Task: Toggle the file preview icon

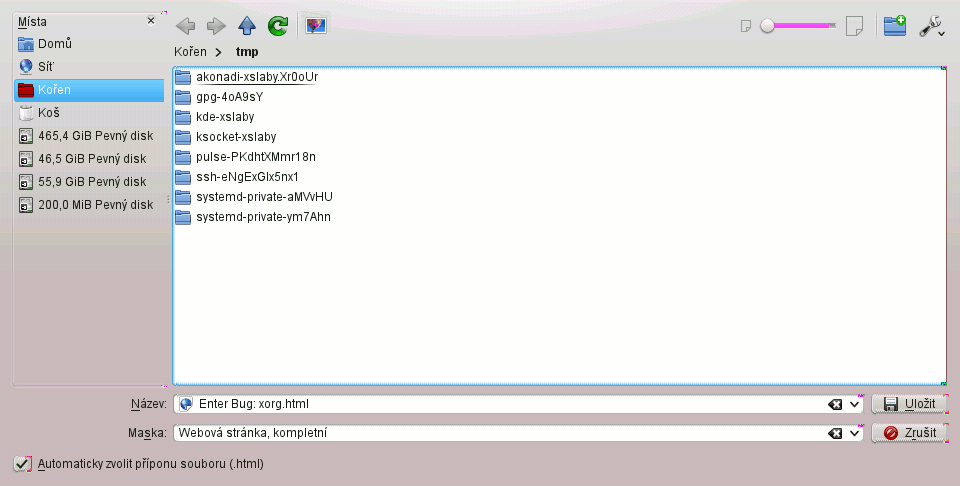Action: [x=317, y=26]
